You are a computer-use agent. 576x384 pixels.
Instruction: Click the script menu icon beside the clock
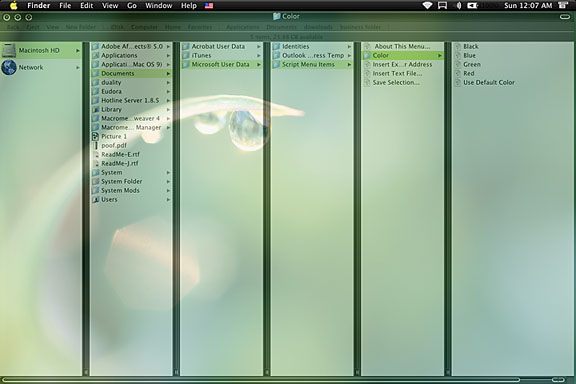[x=563, y=5]
